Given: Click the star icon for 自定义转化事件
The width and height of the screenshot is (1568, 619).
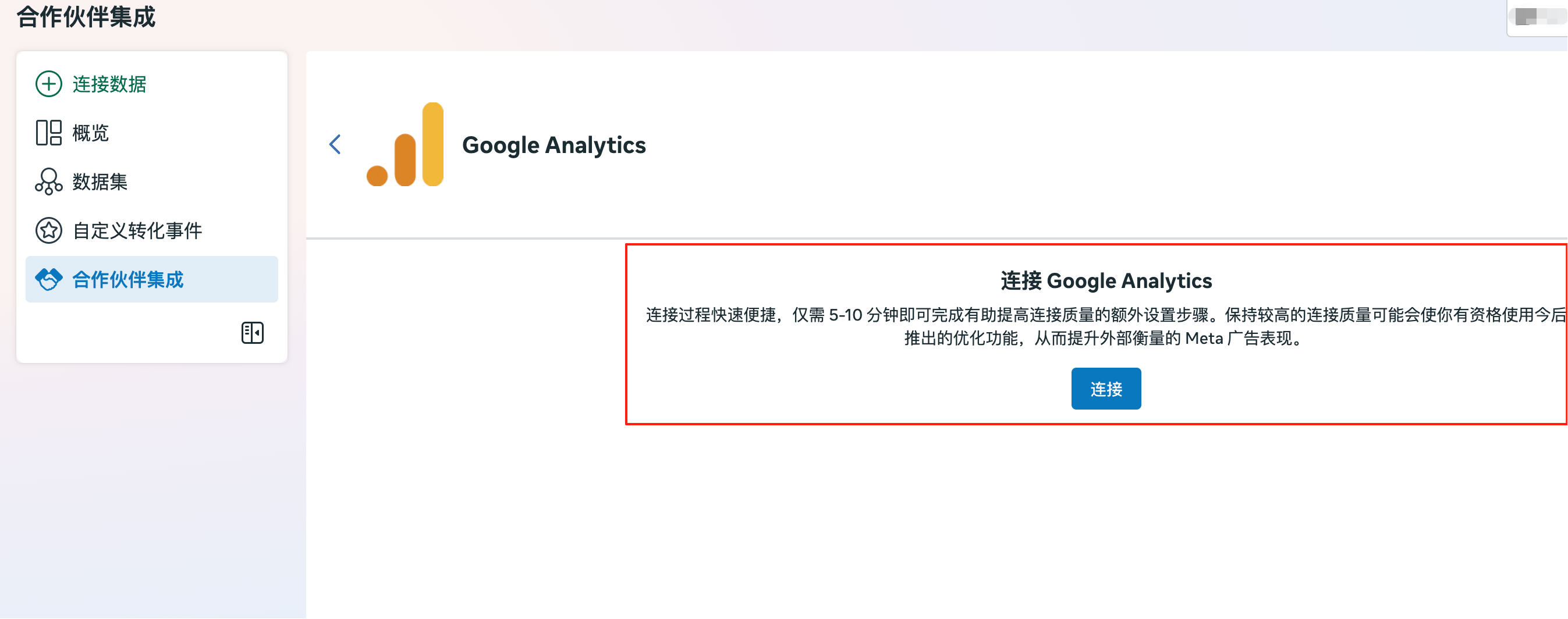Looking at the screenshot, I should (x=49, y=230).
